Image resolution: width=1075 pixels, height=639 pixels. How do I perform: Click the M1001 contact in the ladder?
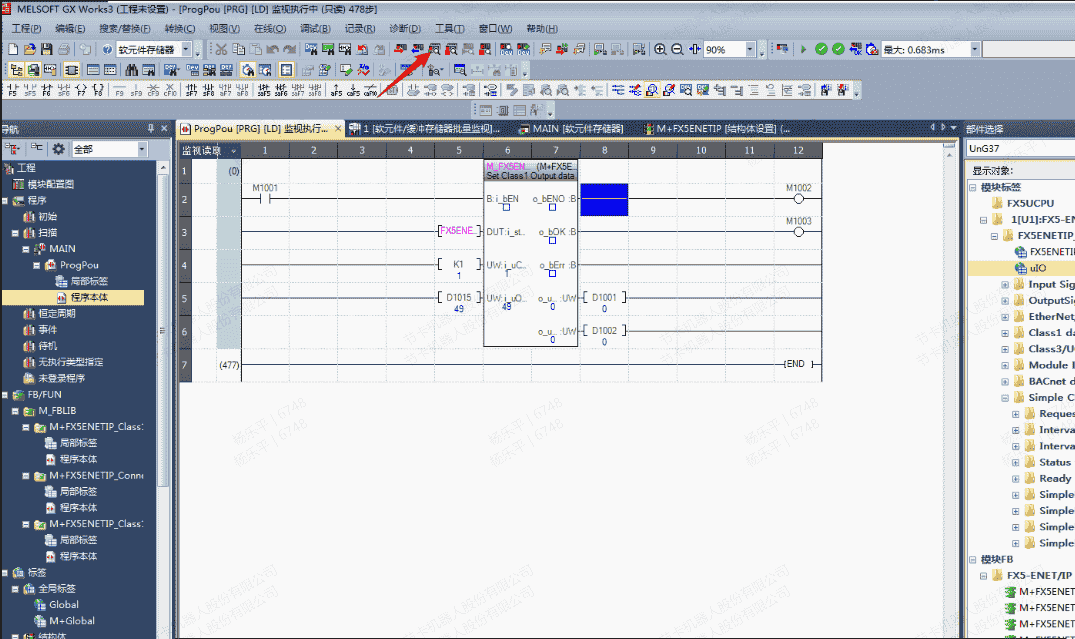(265, 198)
